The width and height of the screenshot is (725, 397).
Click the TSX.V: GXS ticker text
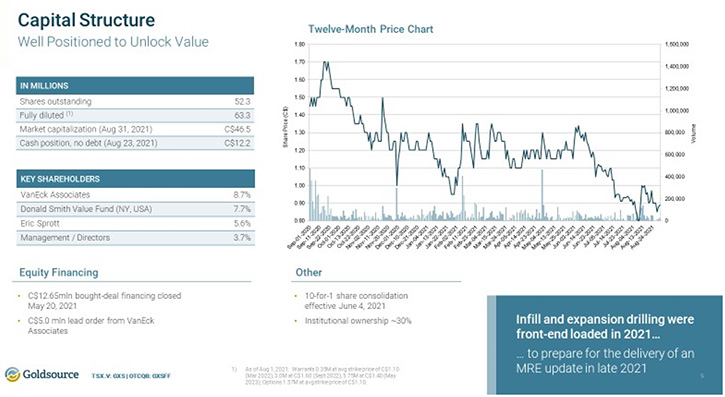[108, 376]
